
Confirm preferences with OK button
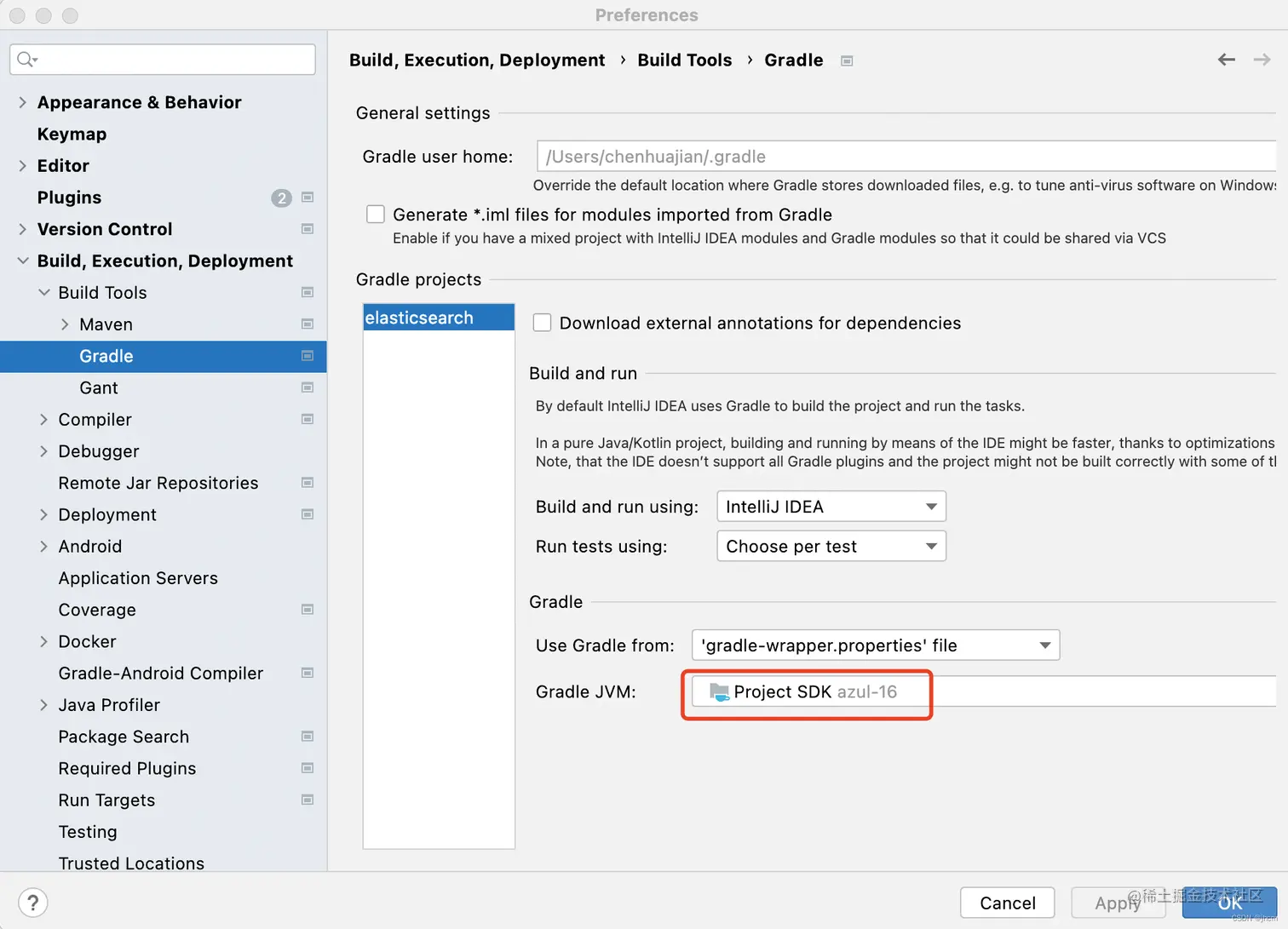coord(1229,903)
